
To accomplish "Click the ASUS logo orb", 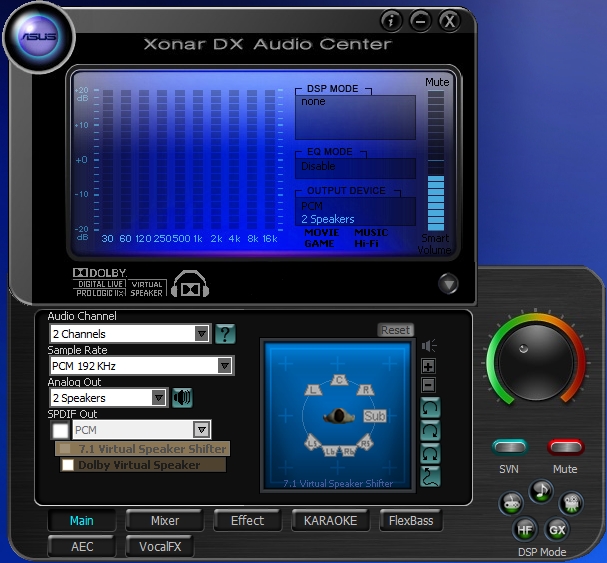I will (39, 37).
